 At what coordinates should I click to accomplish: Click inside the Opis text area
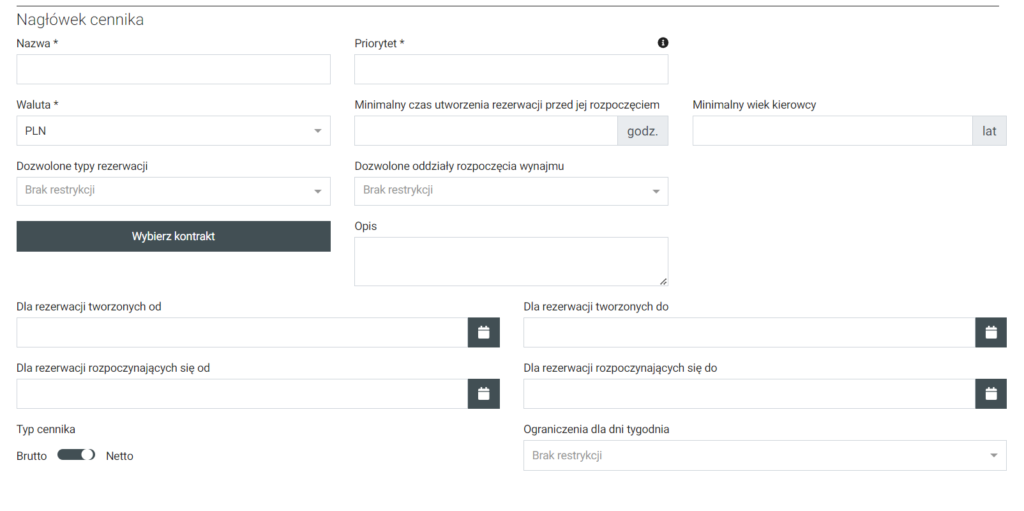coord(511,261)
